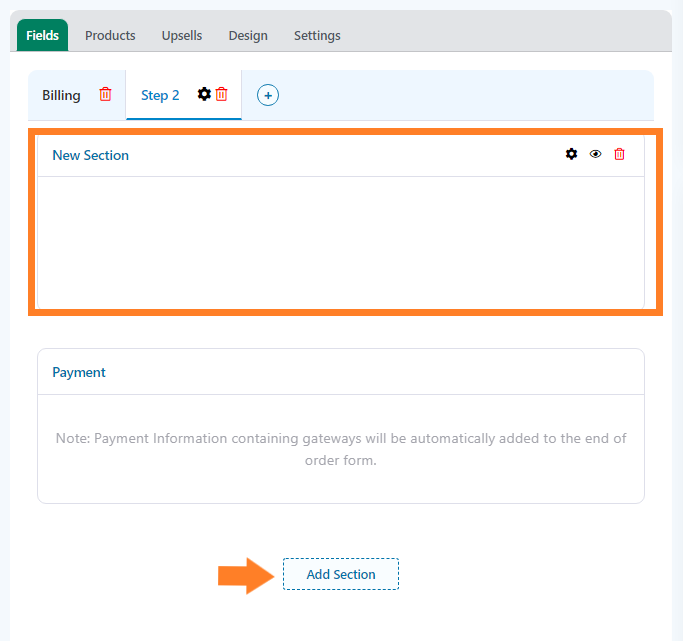Go to the Upsells tab
The width and height of the screenshot is (683, 641).
[x=182, y=35]
